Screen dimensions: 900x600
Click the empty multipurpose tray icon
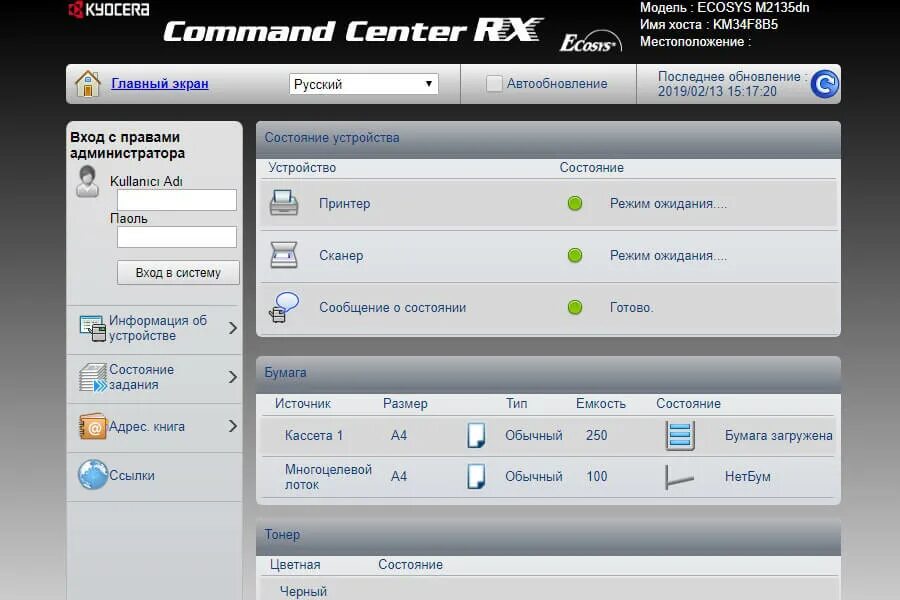(680, 477)
